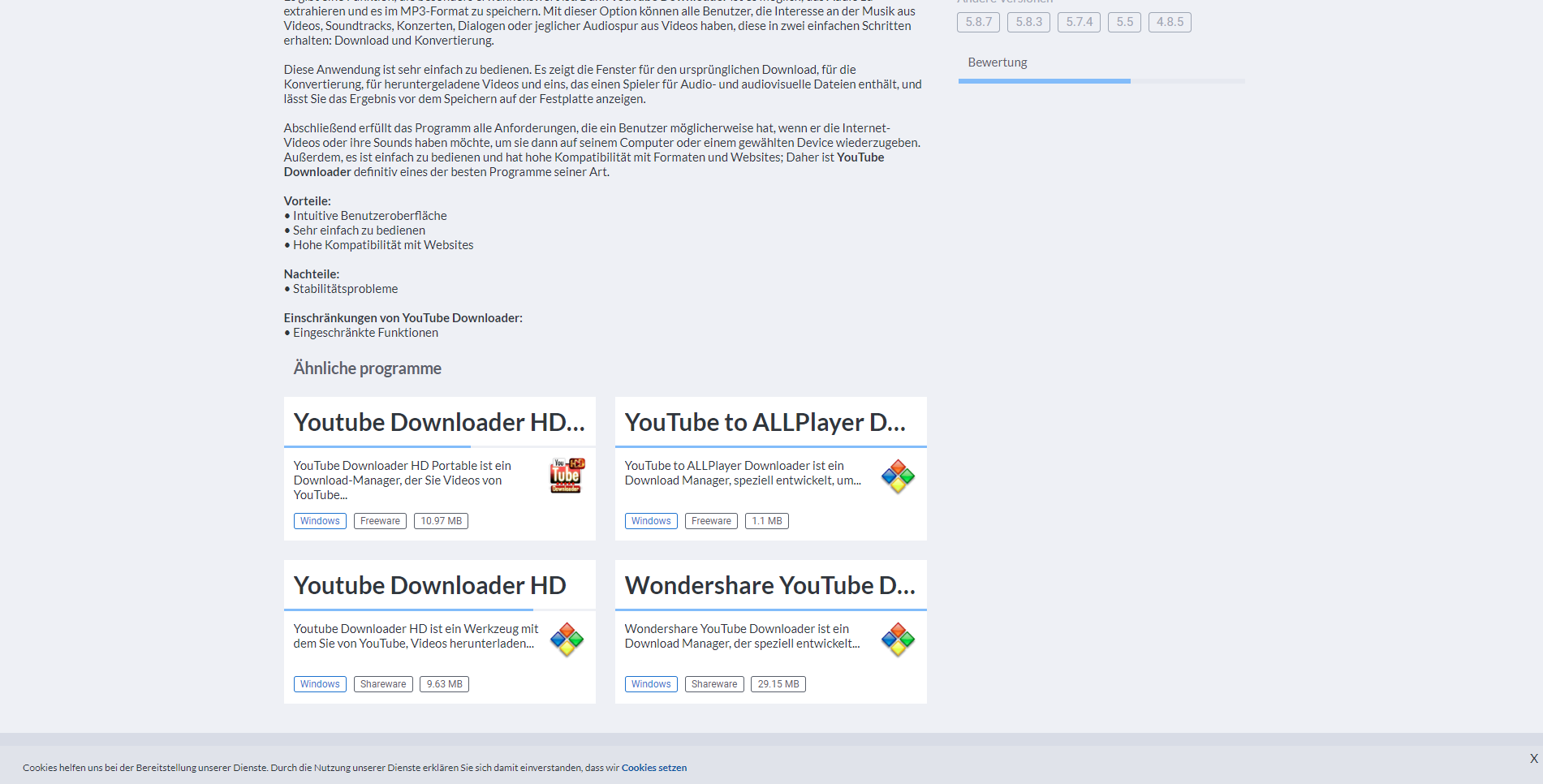This screenshot has height=784, width=1543.
Task: Click Shareware tag next to the 9.63 MB tag
Action: [383, 684]
